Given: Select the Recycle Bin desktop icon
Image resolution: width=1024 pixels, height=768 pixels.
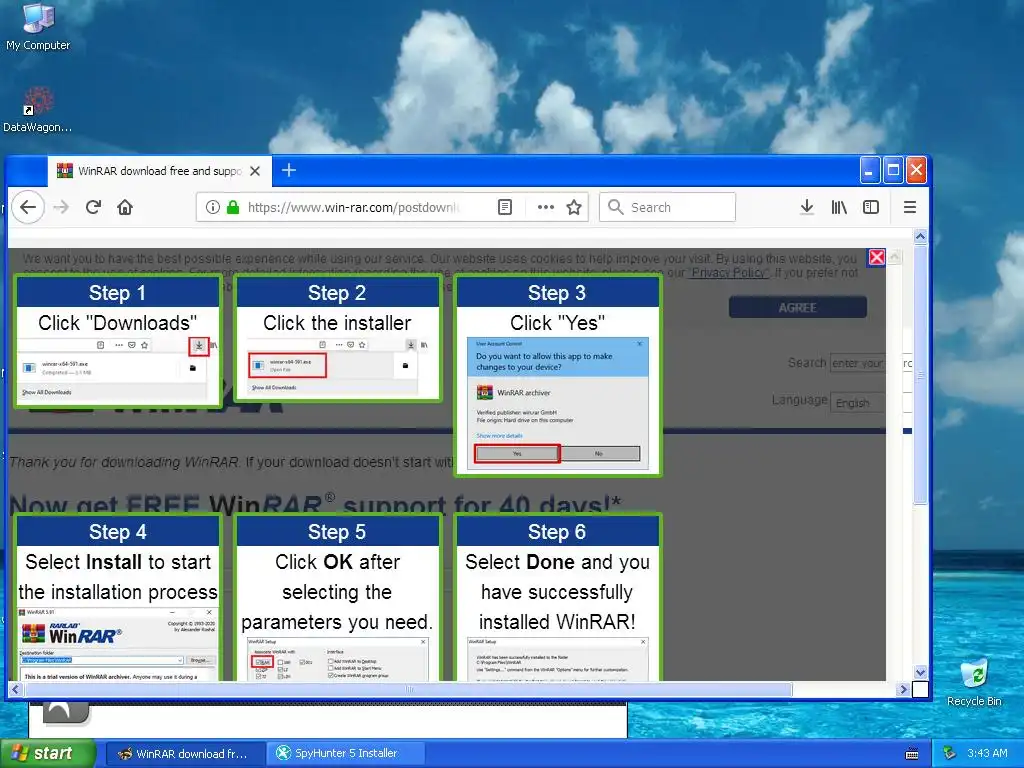Looking at the screenshot, I should [974, 682].
